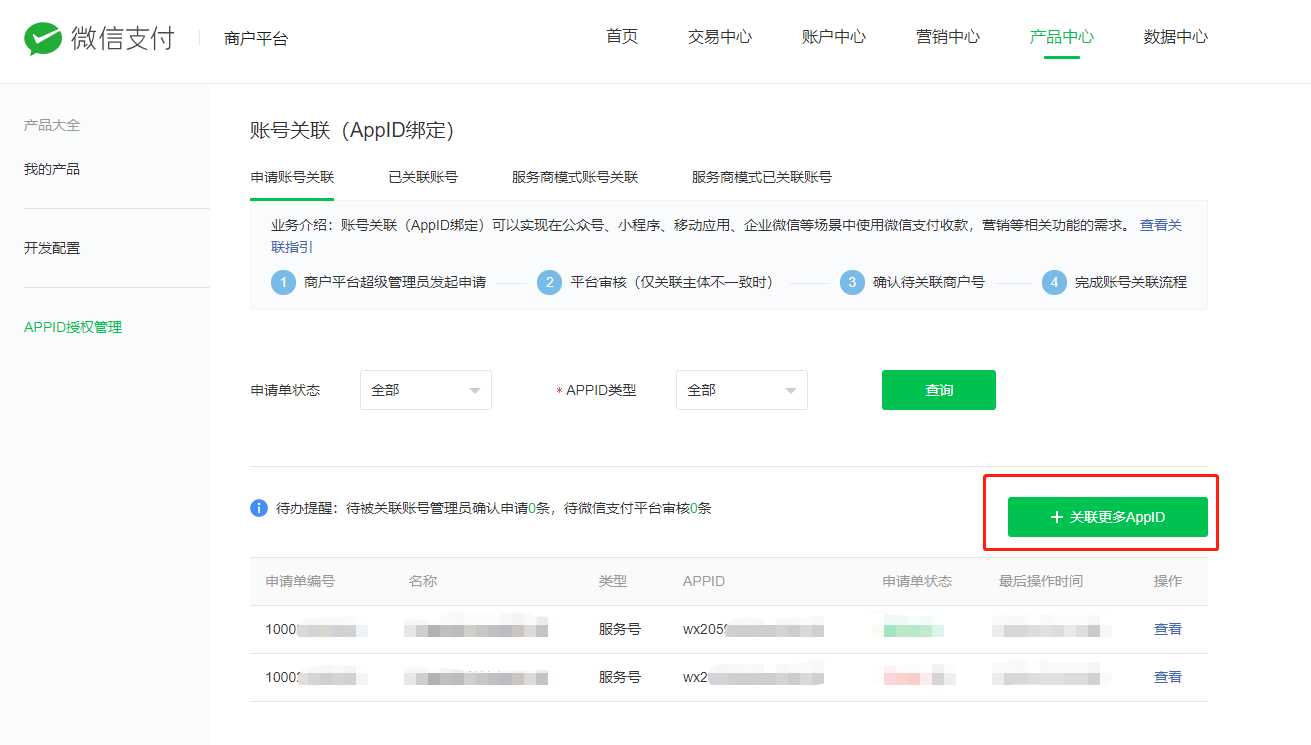Go to 首页 in top navigation

[622, 37]
